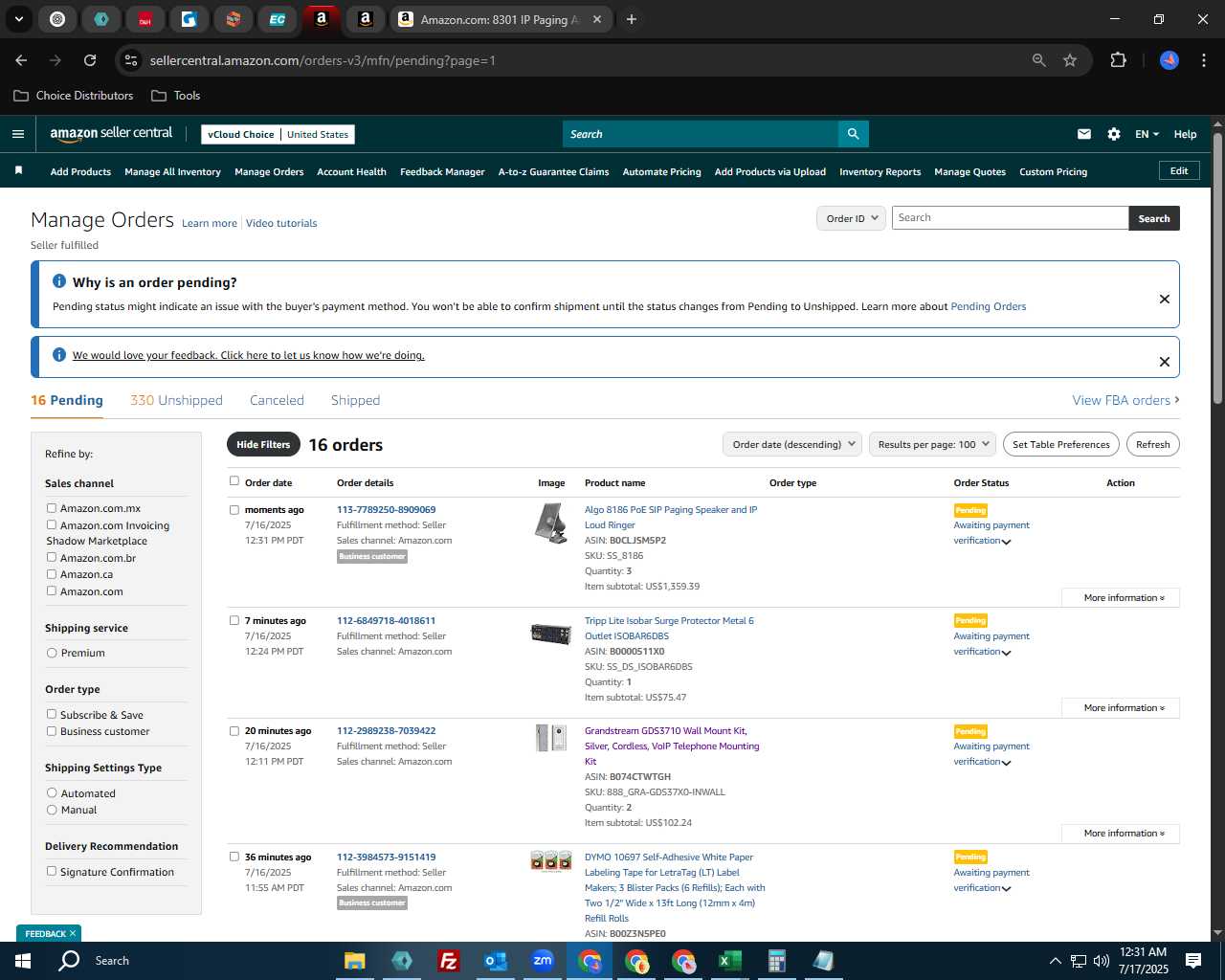The height and width of the screenshot is (980, 1225).
Task: Open the Results per page dropdown
Action: (932, 444)
